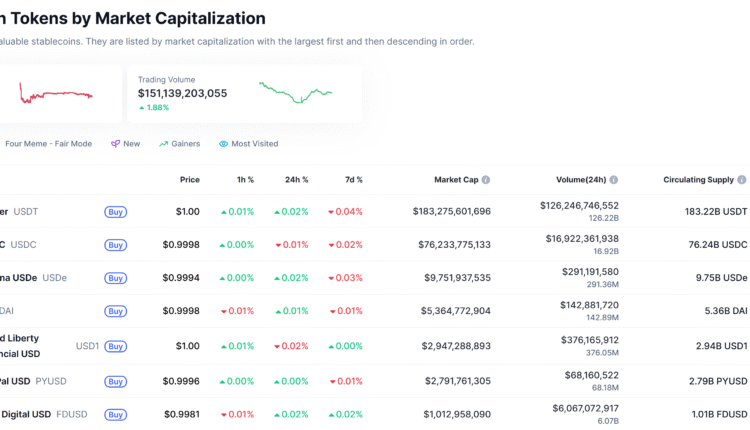750x430 pixels.
Task: Click the Gainers trend icon
Action: (163, 144)
